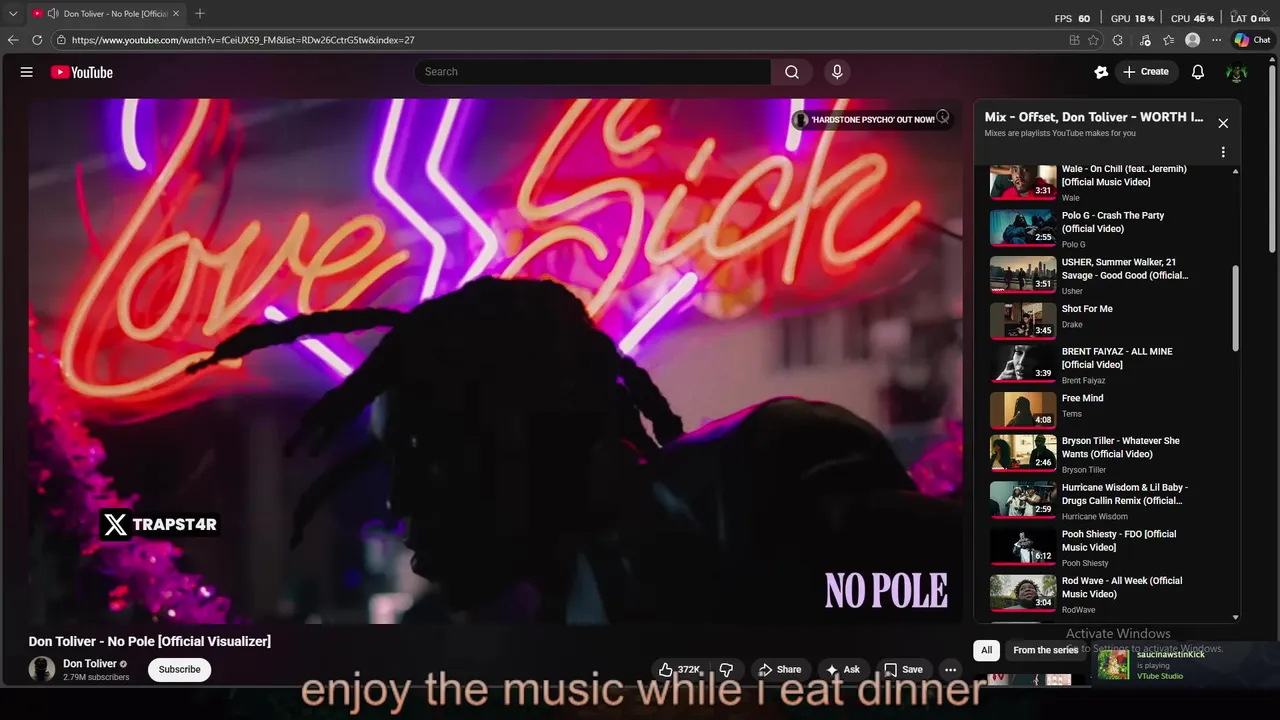Save the video to a playlist
Viewport: 1280px width, 720px height.
pyautogui.click(x=903, y=670)
